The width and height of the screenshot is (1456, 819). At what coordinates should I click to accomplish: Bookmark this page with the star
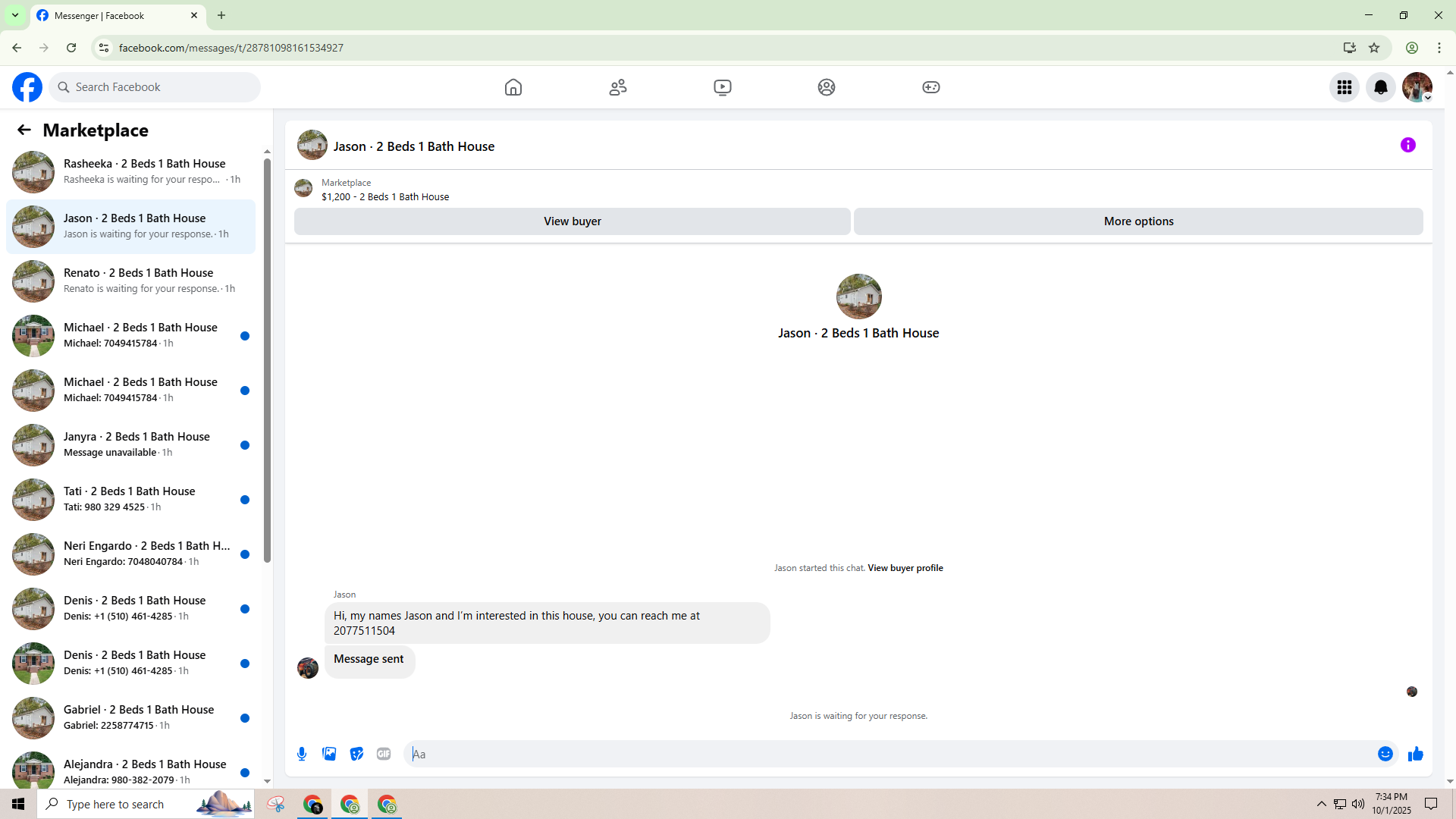click(x=1374, y=48)
